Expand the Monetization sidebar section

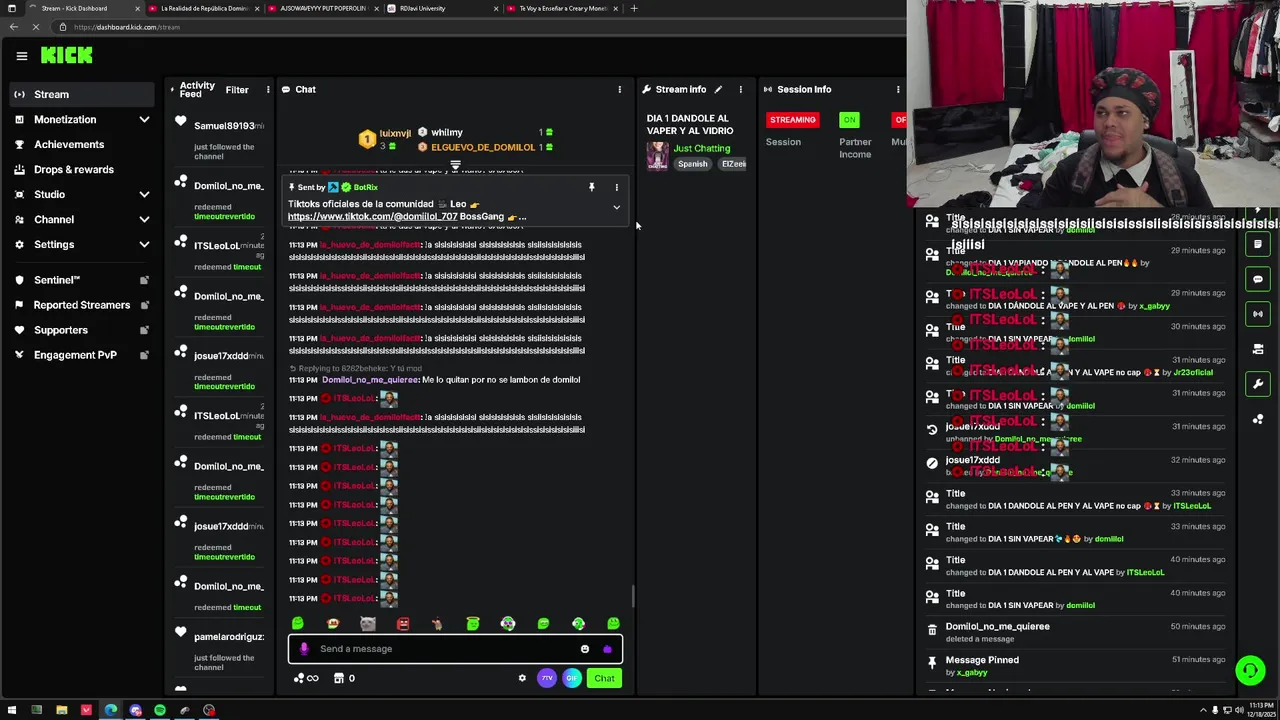80,119
